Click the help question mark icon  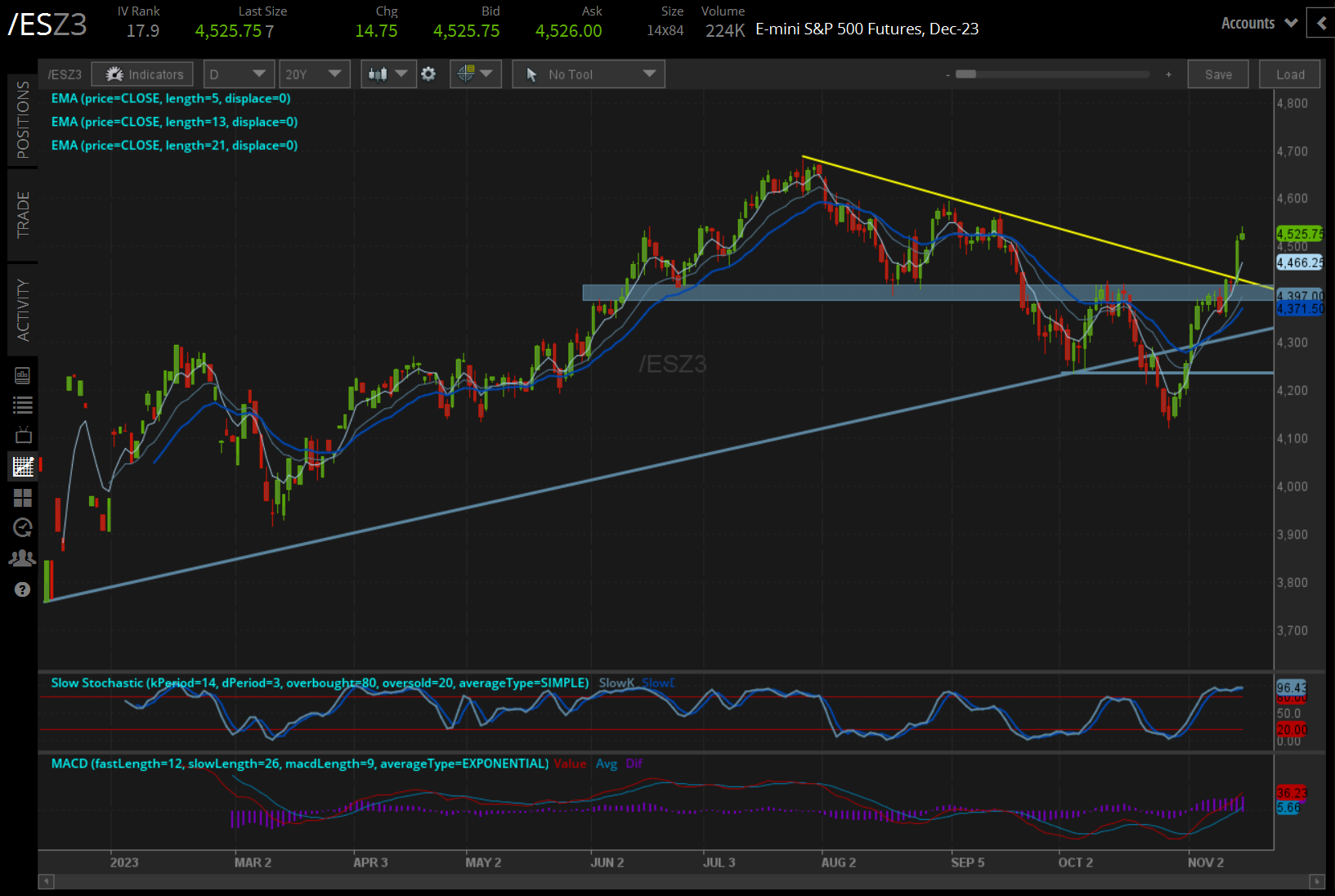point(23,589)
